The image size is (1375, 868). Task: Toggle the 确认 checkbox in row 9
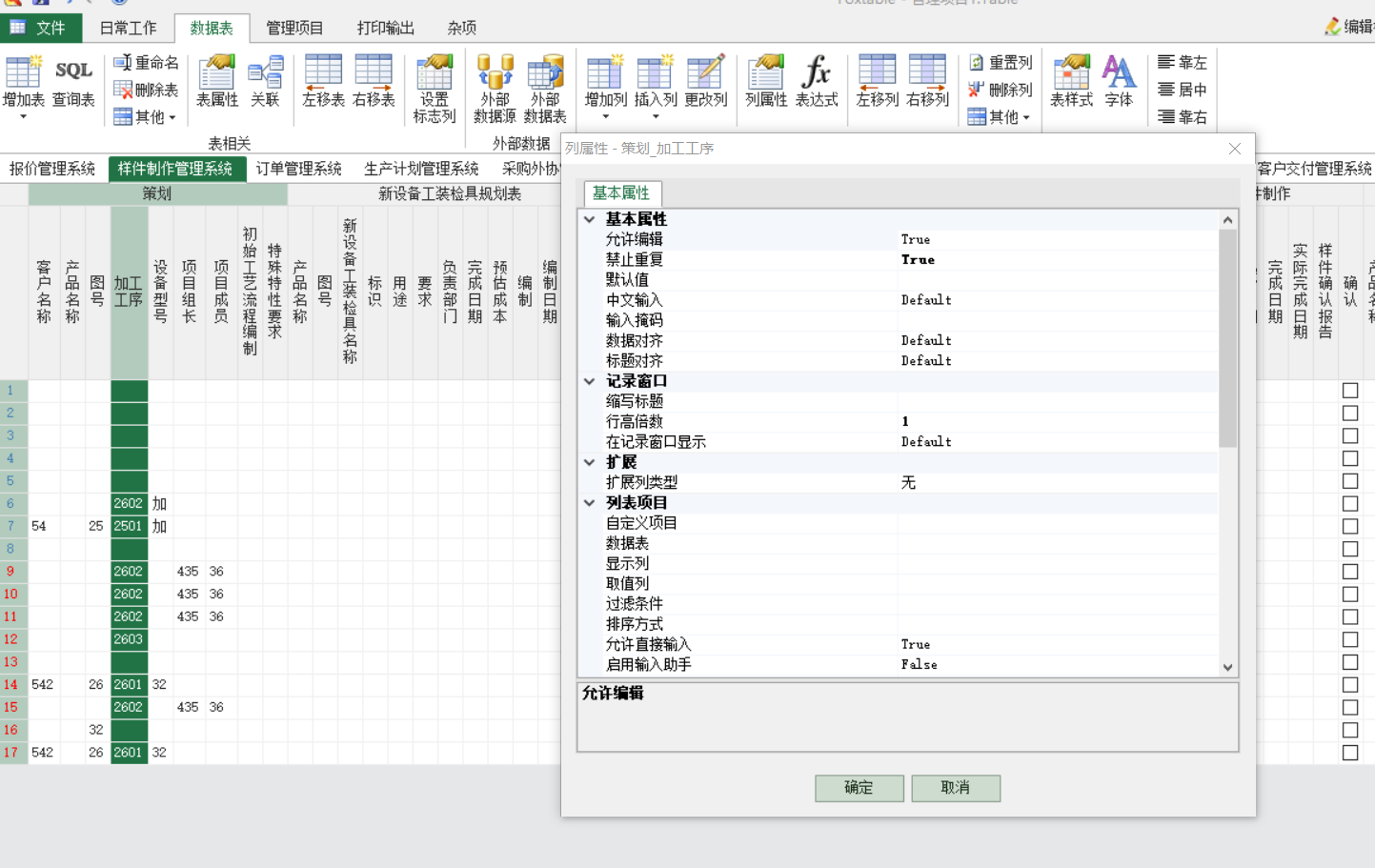click(x=1350, y=572)
